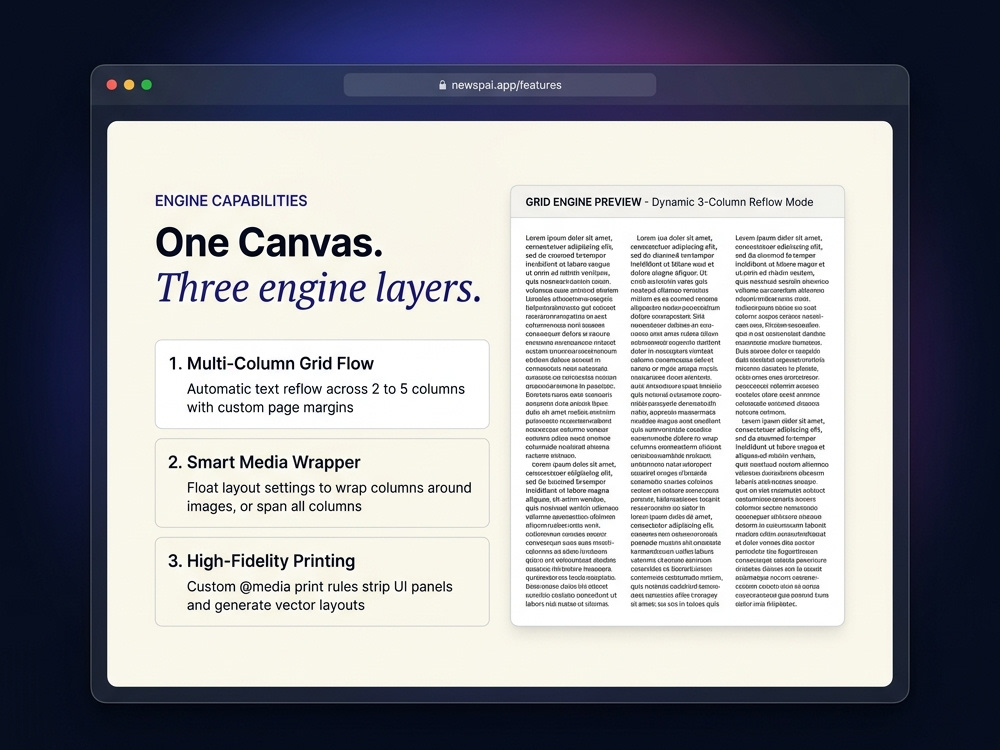The image size is (1000, 750).
Task: Click the lock icon in the URL bar
Action: tap(442, 85)
